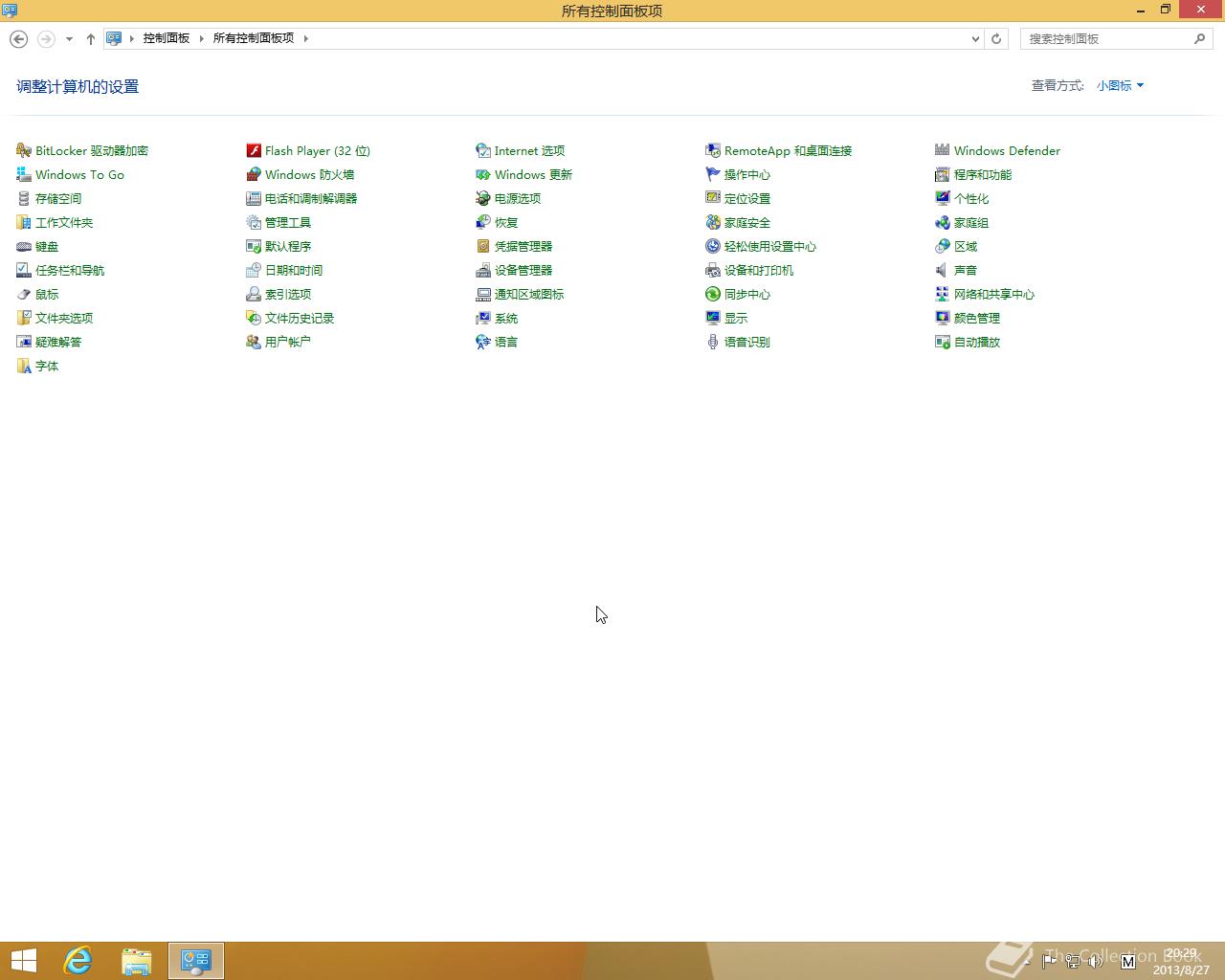Image resolution: width=1225 pixels, height=980 pixels.
Task: Open the 自动播放 icon
Action: (x=943, y=342)
